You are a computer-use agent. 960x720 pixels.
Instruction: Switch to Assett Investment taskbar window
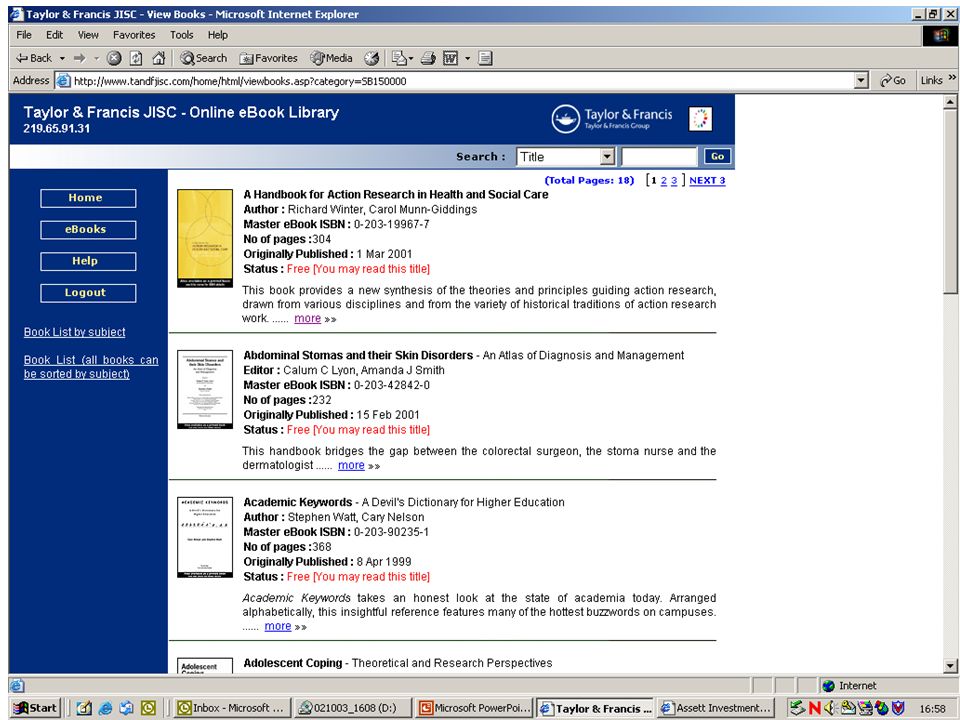[x=716, y=708]
